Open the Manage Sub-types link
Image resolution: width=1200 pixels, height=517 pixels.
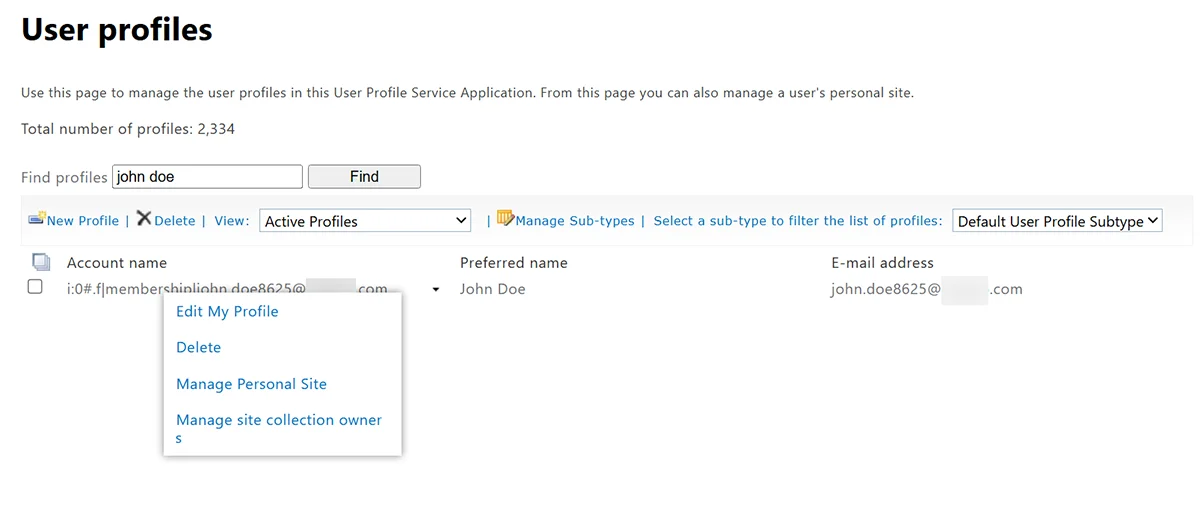pyautogui.click(x=575, y=221)
